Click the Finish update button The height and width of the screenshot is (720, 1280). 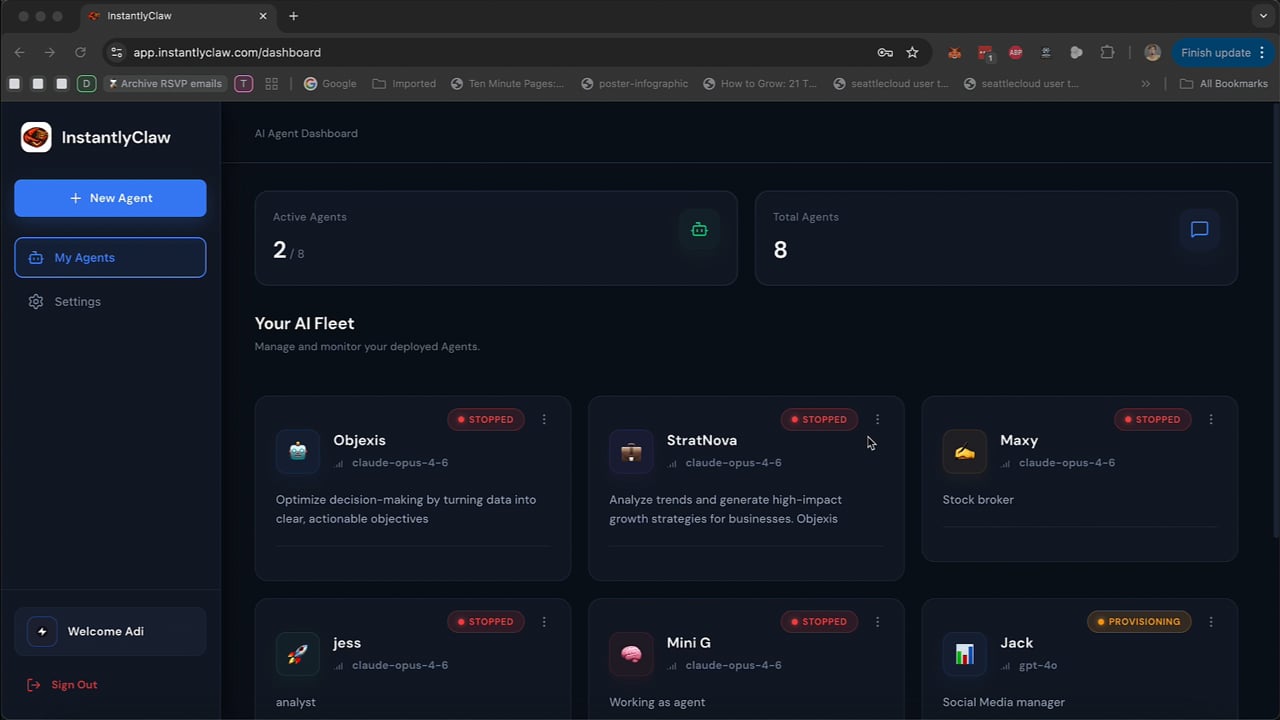coord(1222,52)
